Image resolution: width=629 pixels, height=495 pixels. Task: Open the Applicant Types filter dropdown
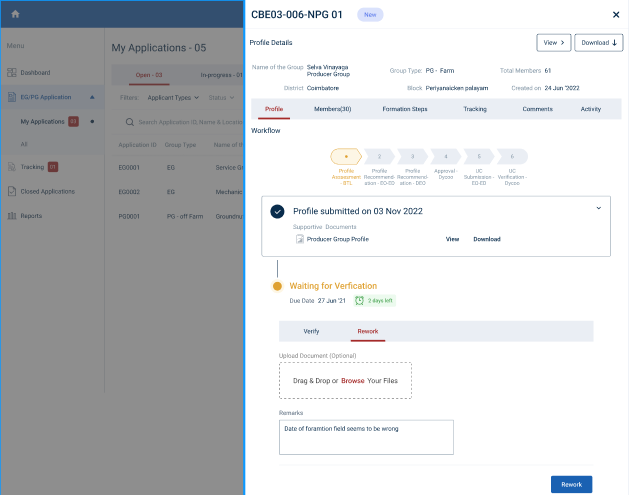pyautogui.click(x=175, y=98)
